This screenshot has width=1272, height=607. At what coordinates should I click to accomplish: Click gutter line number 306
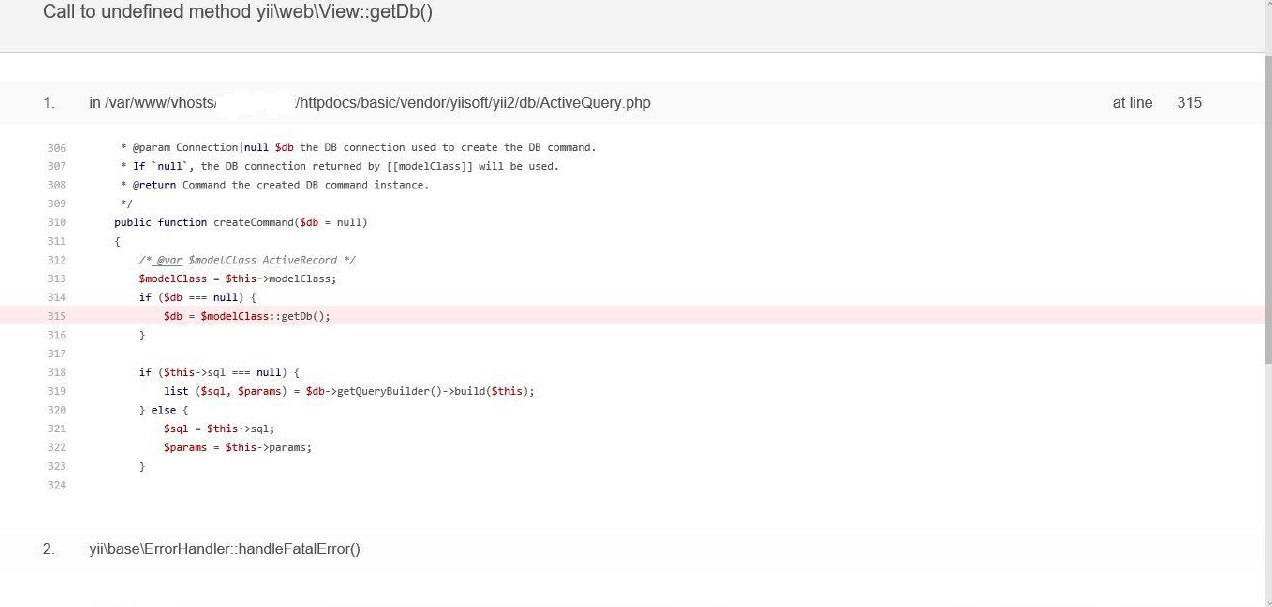(56, 148)
